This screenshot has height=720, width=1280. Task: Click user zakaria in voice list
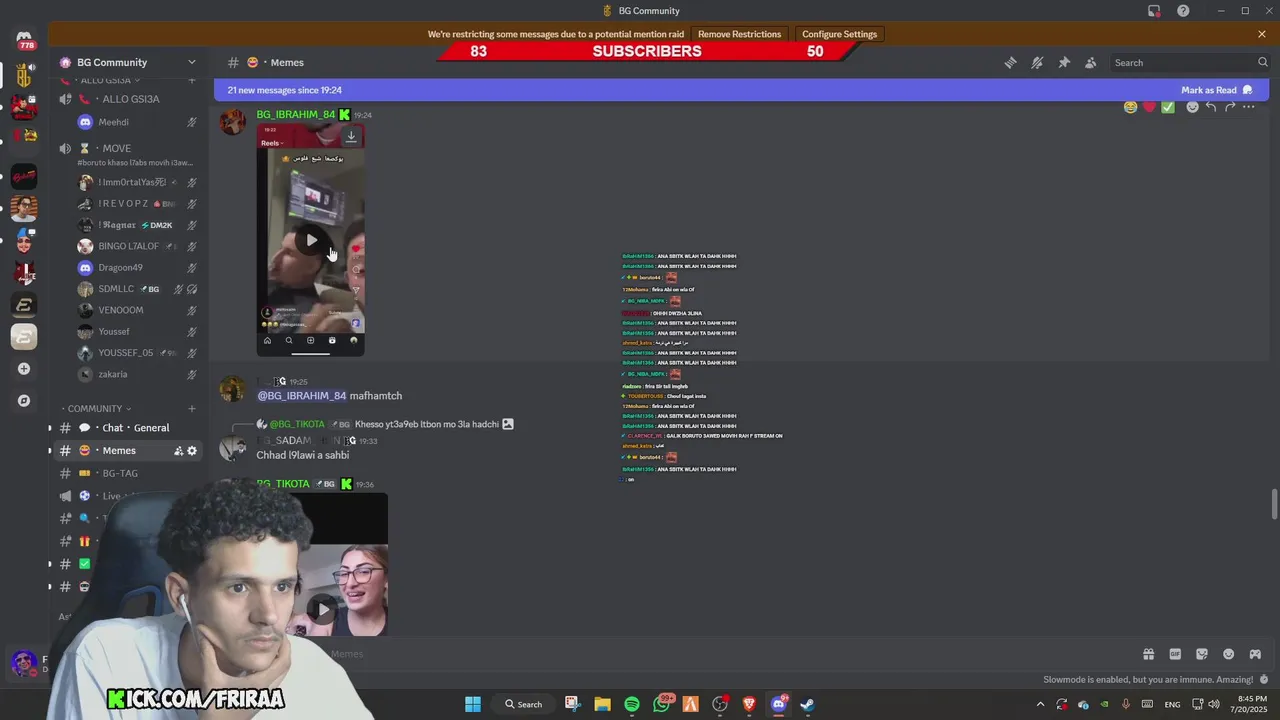(112, 374)
